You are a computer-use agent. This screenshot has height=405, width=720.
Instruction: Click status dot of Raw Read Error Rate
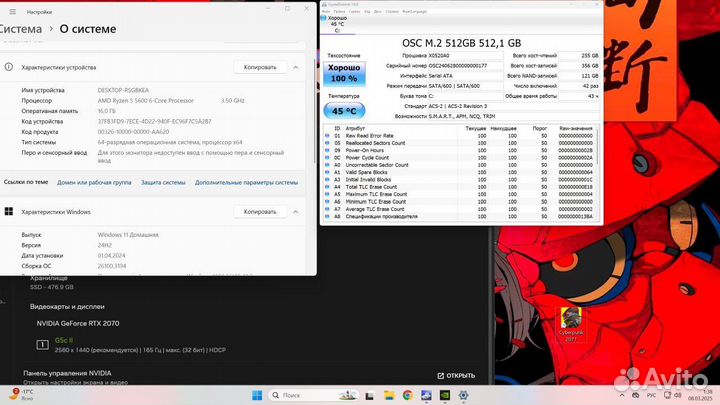pos(327,136)
